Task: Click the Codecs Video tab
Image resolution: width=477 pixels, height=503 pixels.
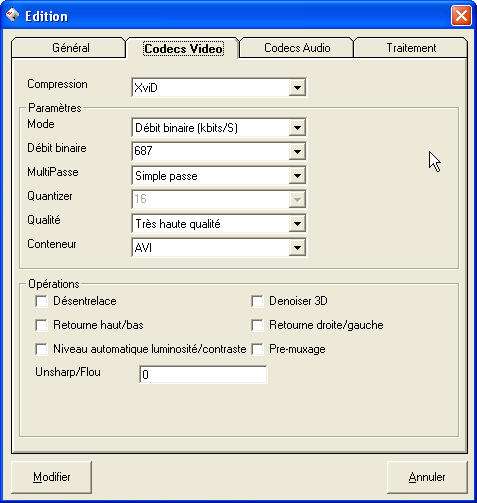Action: 183,49
